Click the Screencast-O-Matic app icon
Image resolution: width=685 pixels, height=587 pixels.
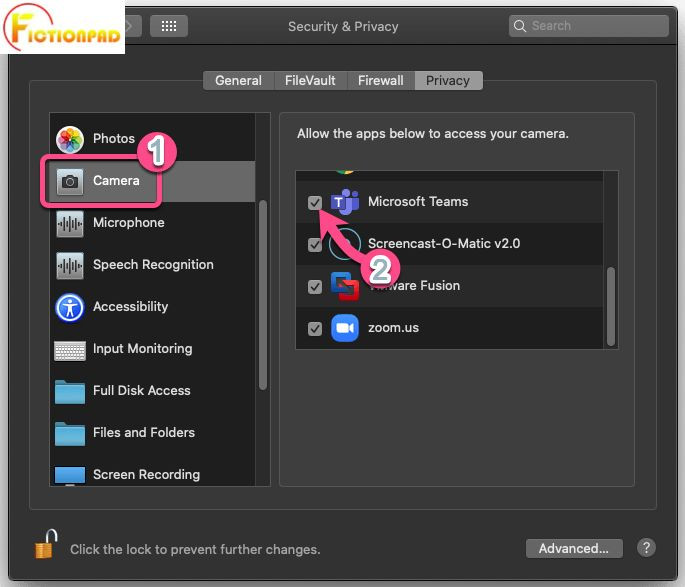[x=345, y=244]
